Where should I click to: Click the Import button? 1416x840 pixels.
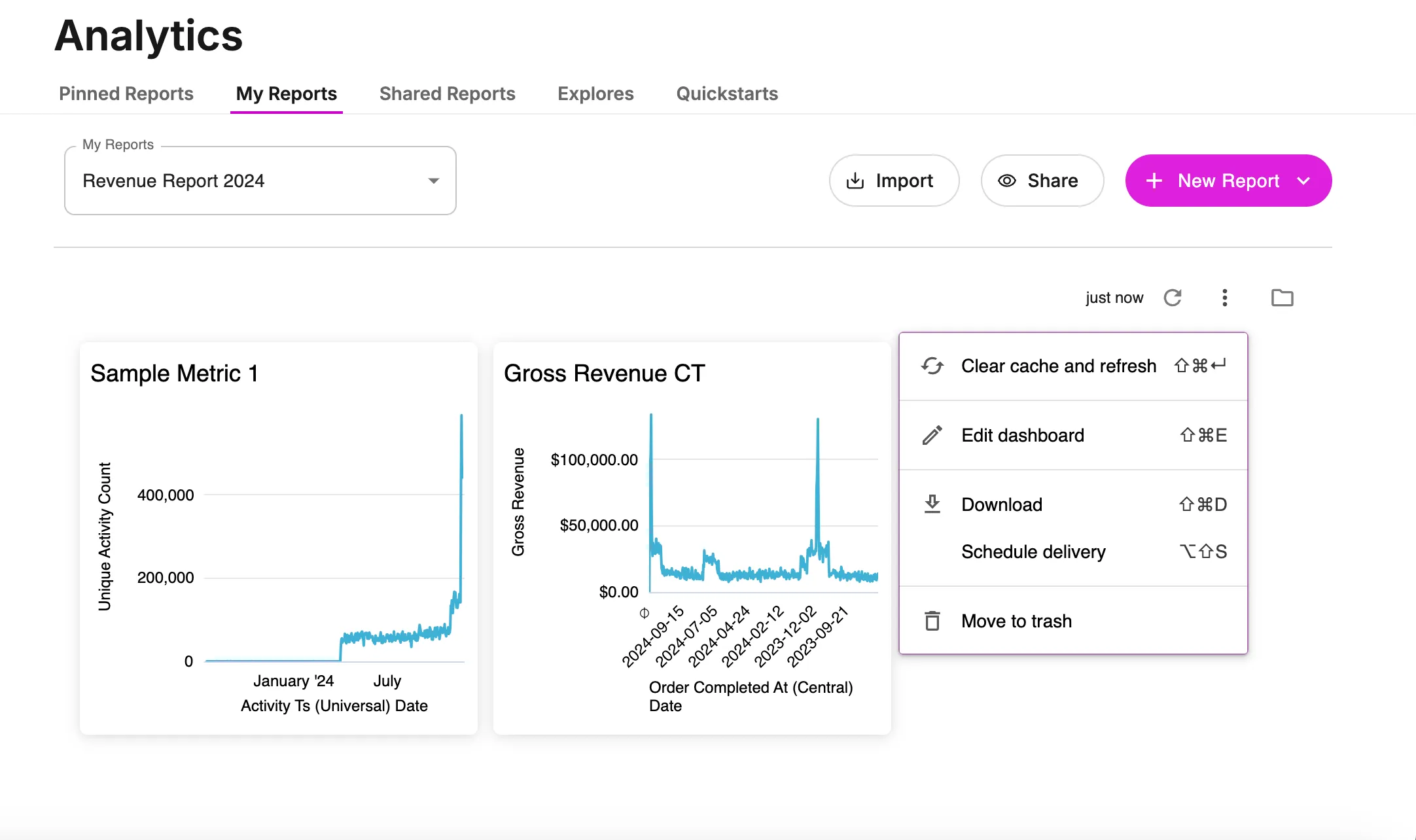pyautogui.click(x=894, y=181)
